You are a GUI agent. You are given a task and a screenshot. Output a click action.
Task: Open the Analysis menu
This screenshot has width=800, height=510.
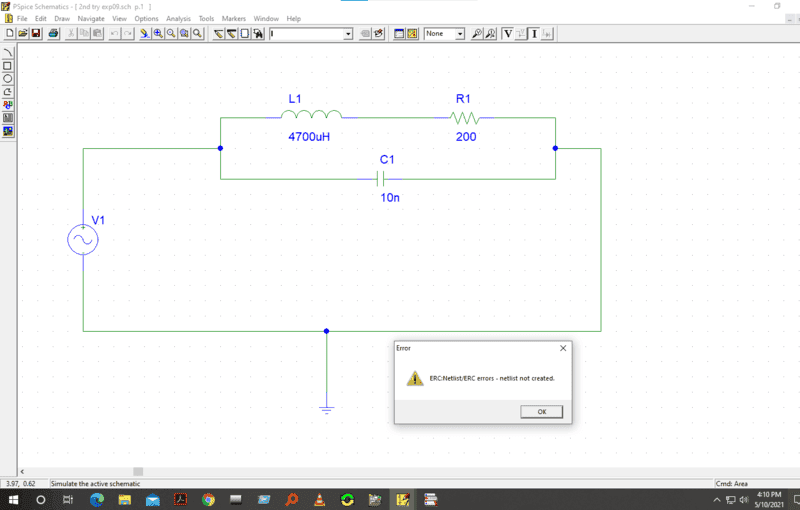pos(178,18)
